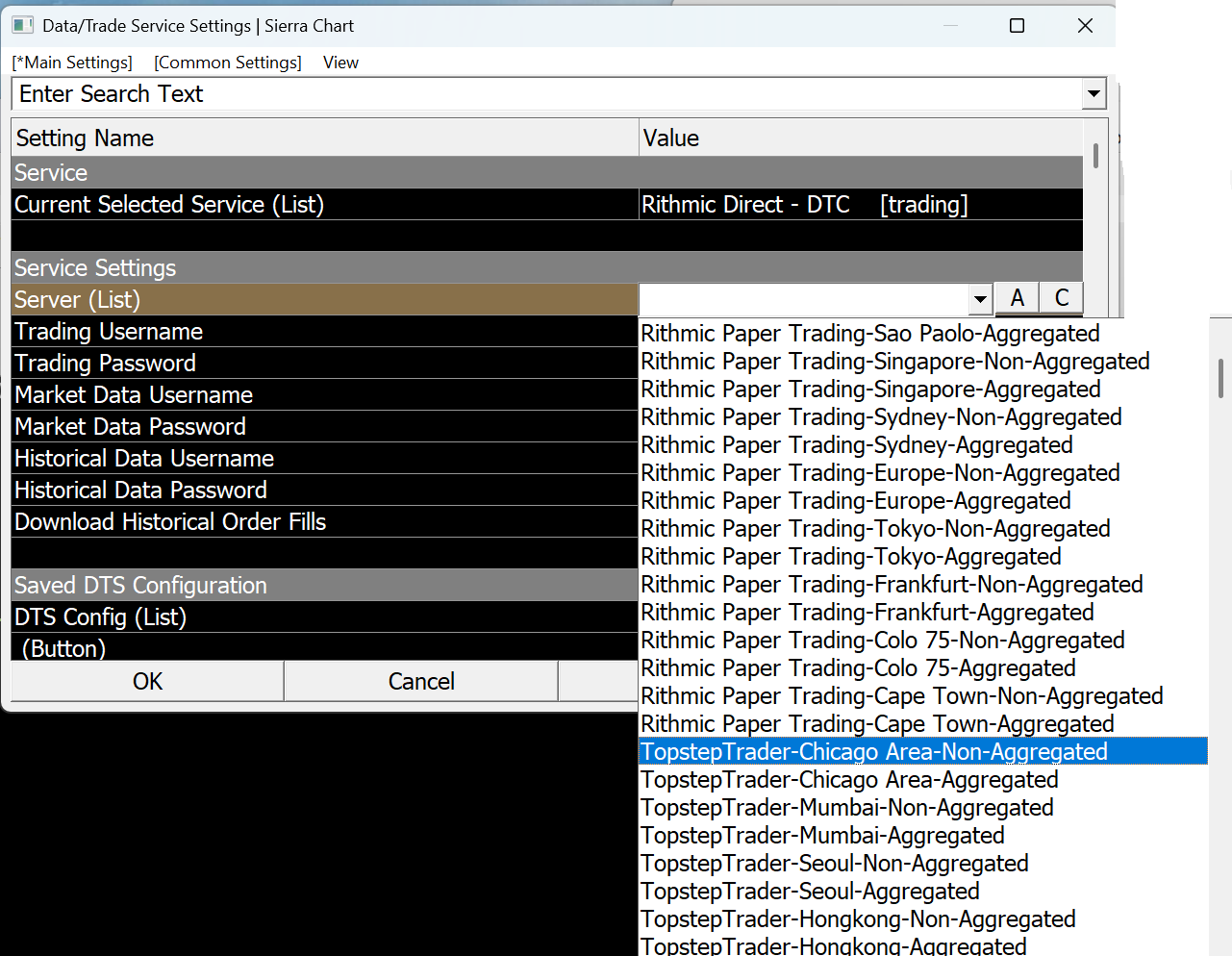Open the Main Settings menu
Viewport: 1232px width, 956px height.
[72, 63]
